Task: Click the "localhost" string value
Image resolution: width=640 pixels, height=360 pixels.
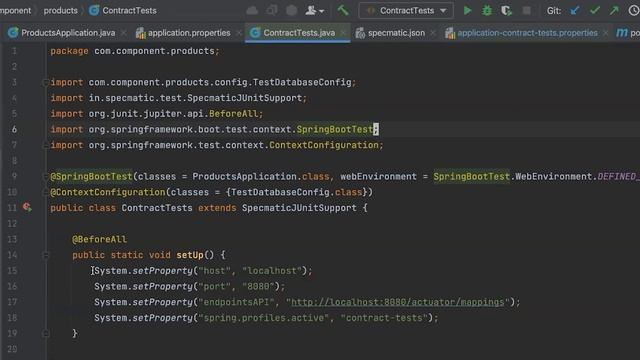Action: pos(272,271)
